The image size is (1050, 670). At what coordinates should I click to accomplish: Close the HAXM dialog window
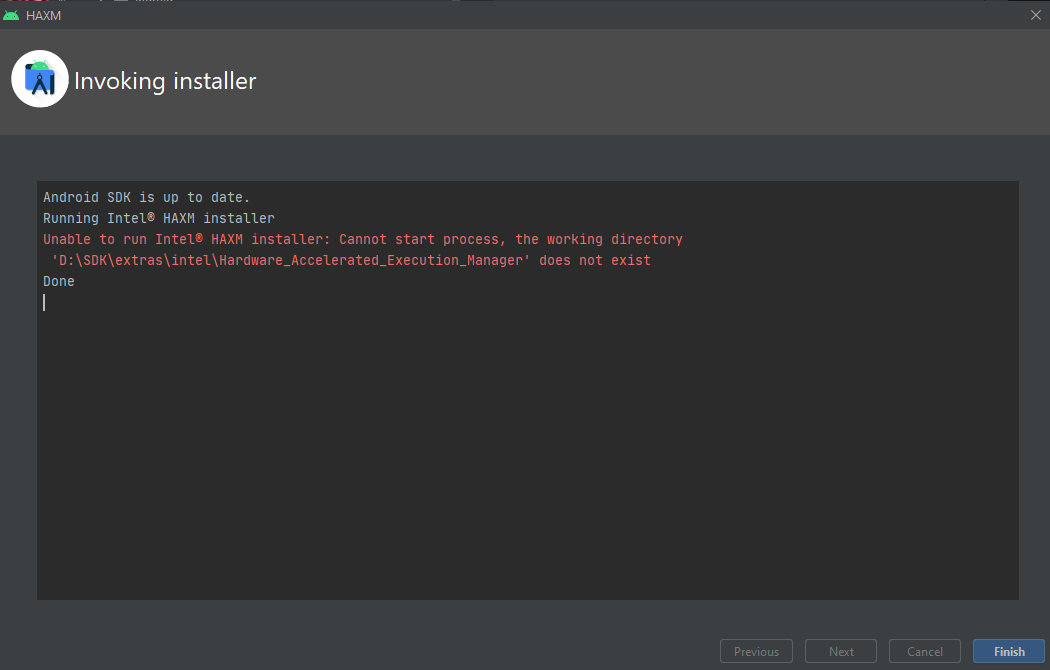pos(1035,15)
